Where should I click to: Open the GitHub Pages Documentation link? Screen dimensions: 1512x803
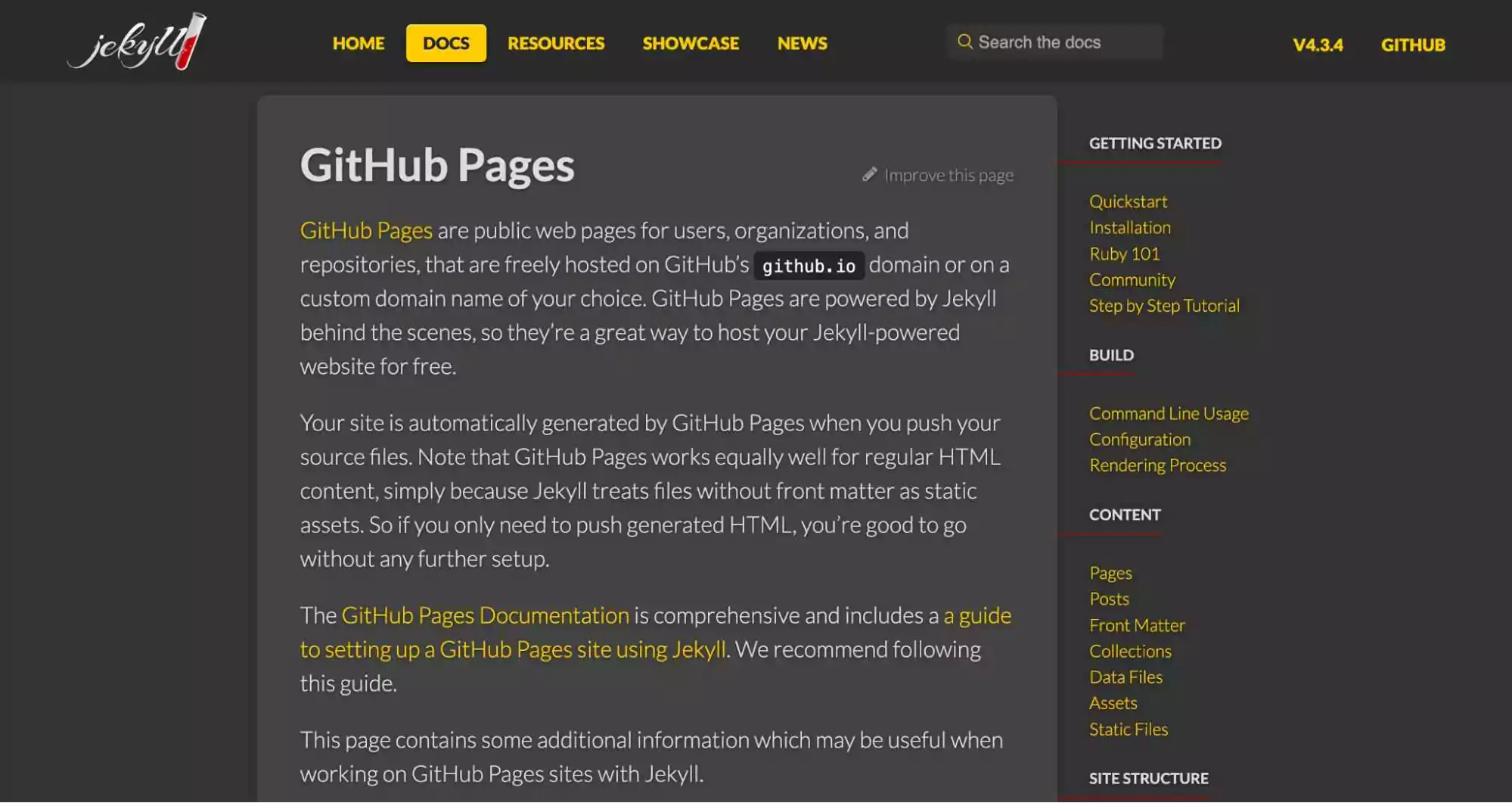tap(485, 615)
